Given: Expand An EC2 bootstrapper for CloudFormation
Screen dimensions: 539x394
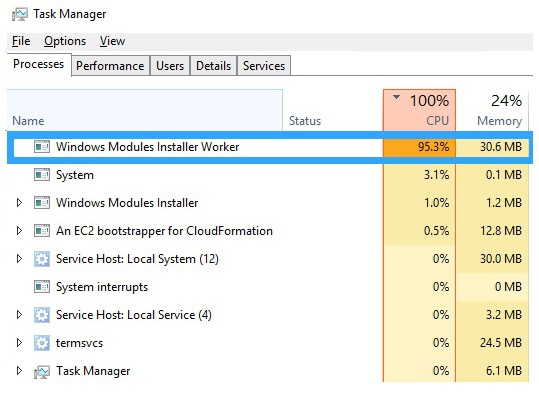Looking at the screenshot, I should pos(19,231).
